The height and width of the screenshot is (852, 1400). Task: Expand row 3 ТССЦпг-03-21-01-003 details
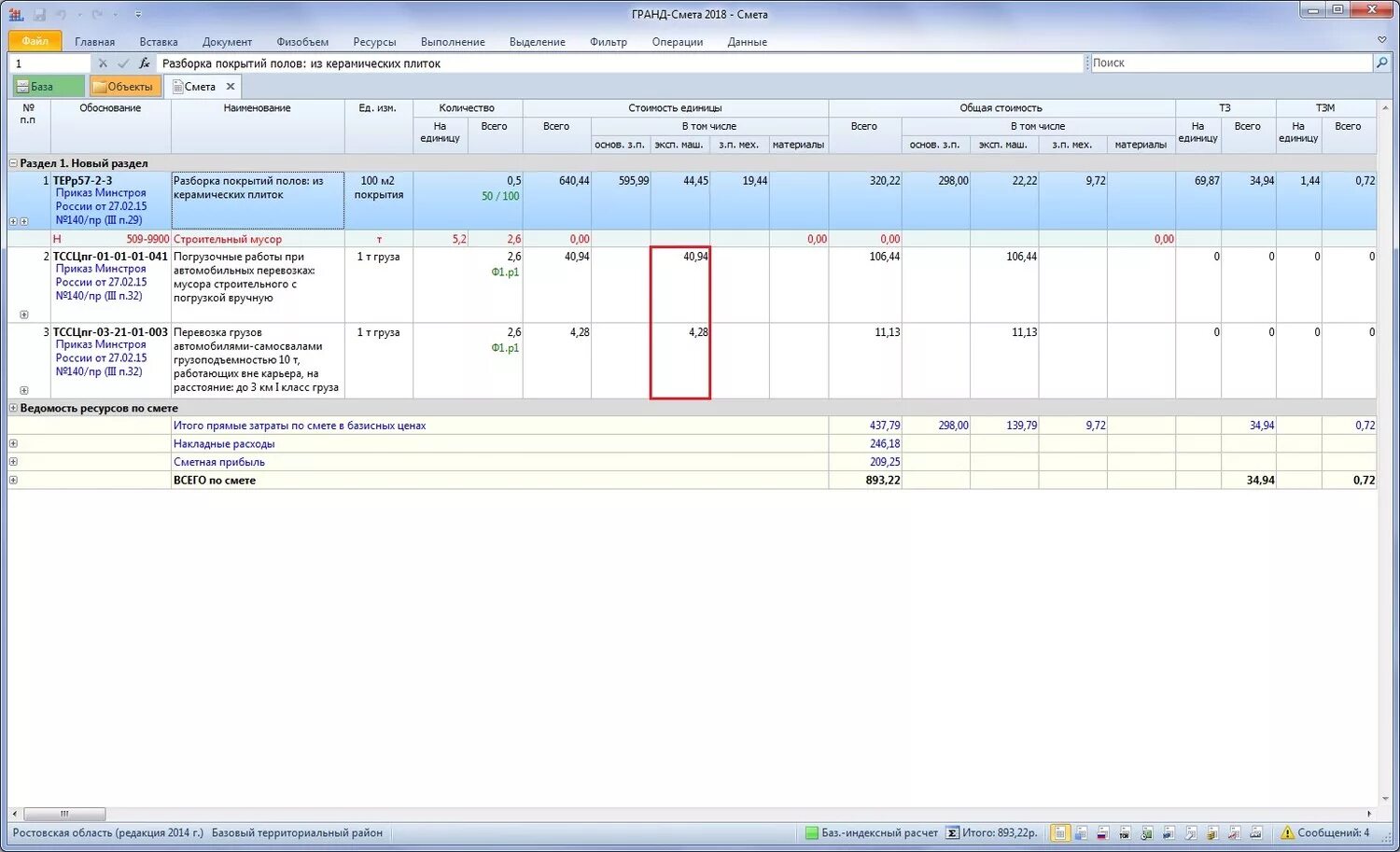23,390
